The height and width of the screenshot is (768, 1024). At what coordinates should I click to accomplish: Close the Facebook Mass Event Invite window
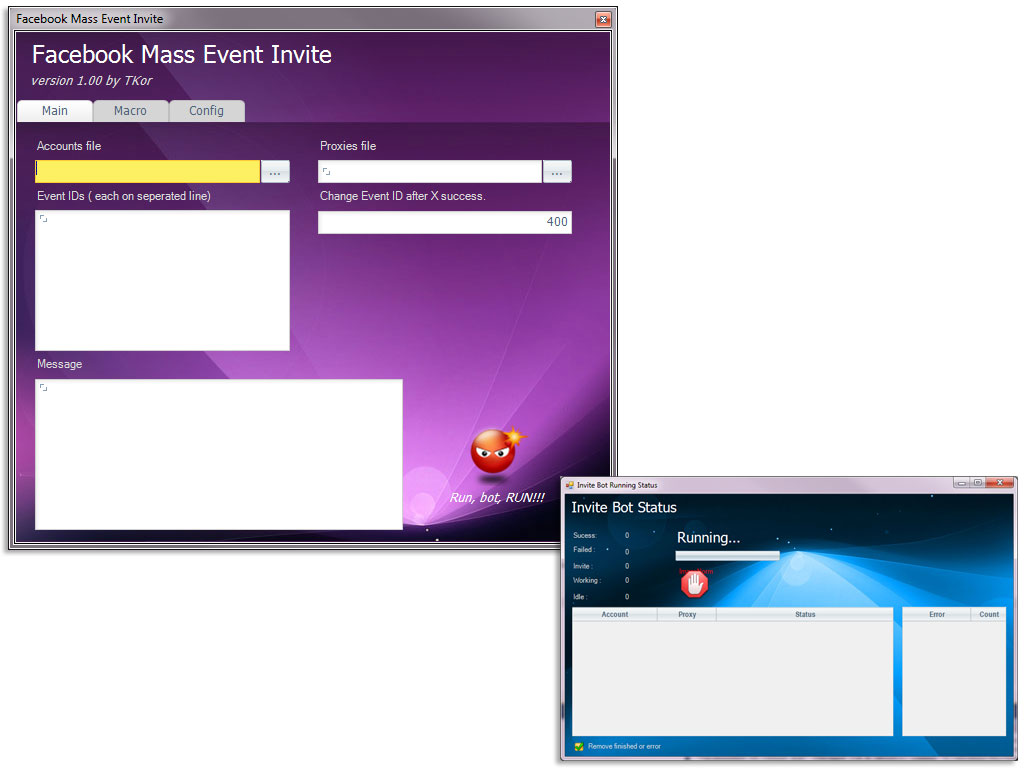coord(603,20)
